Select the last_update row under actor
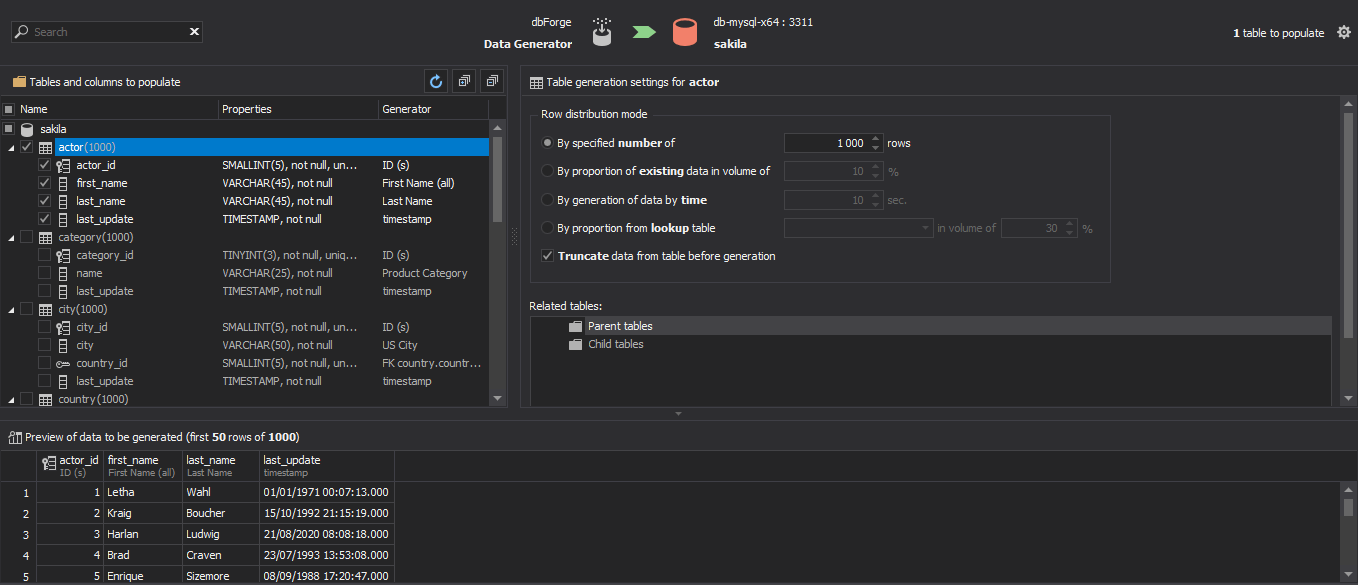 [x=246, y=219]
